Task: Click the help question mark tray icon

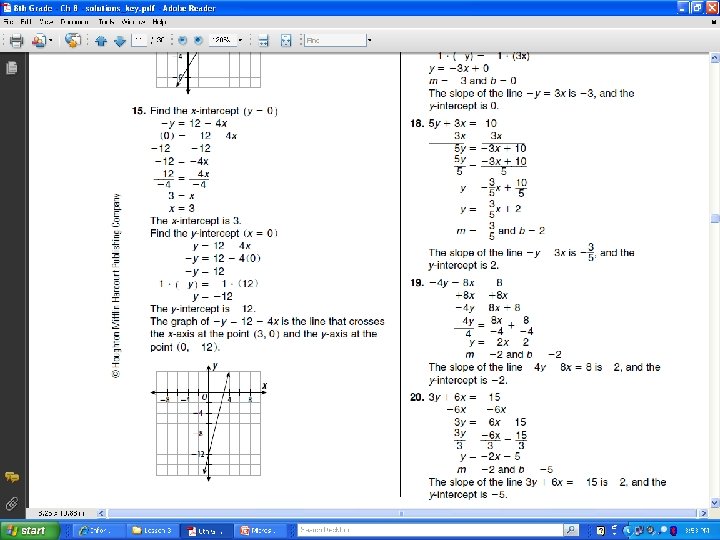Action: click(600, 531)
